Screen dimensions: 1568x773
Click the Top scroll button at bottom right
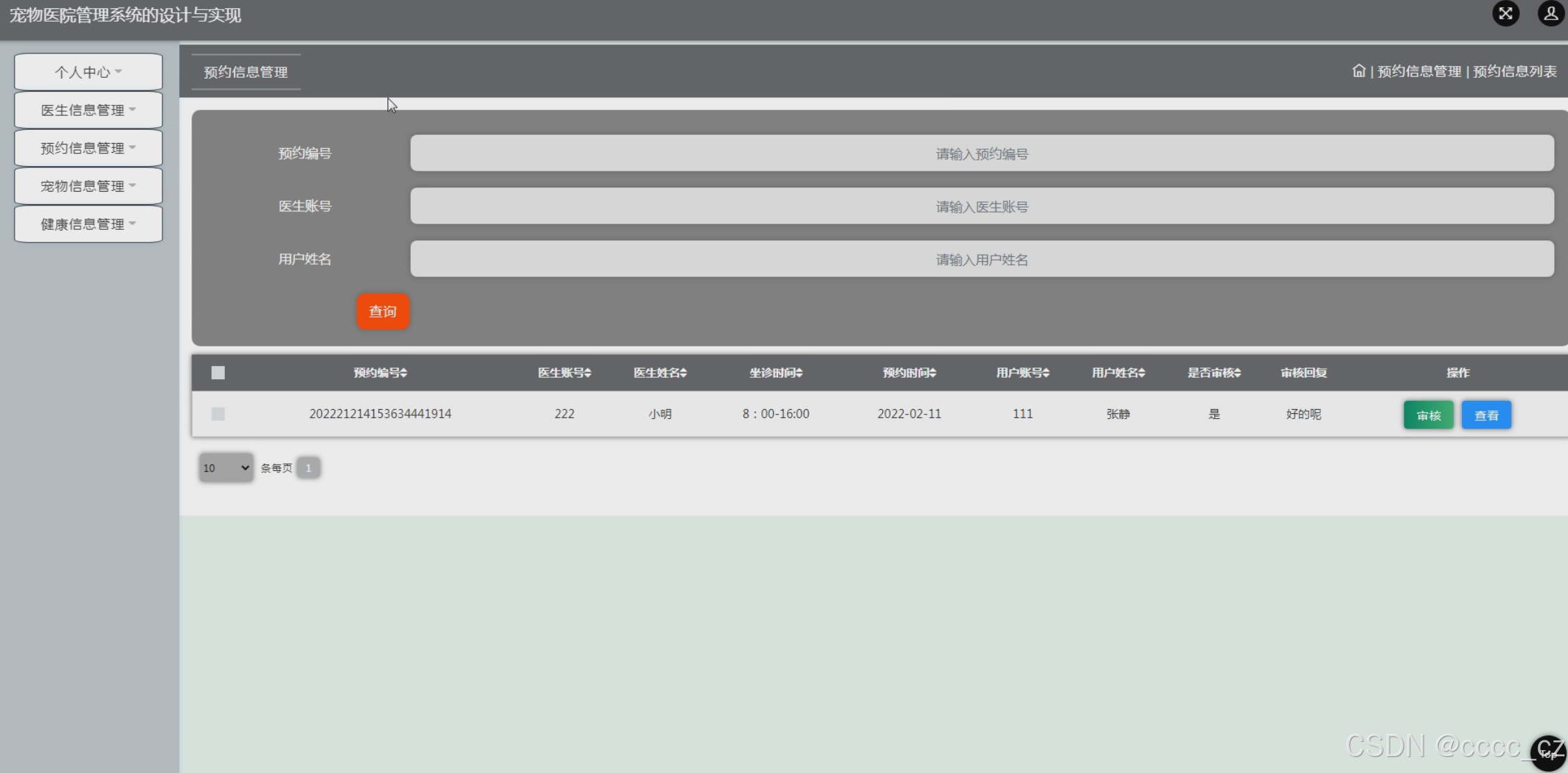[1547, 754]
